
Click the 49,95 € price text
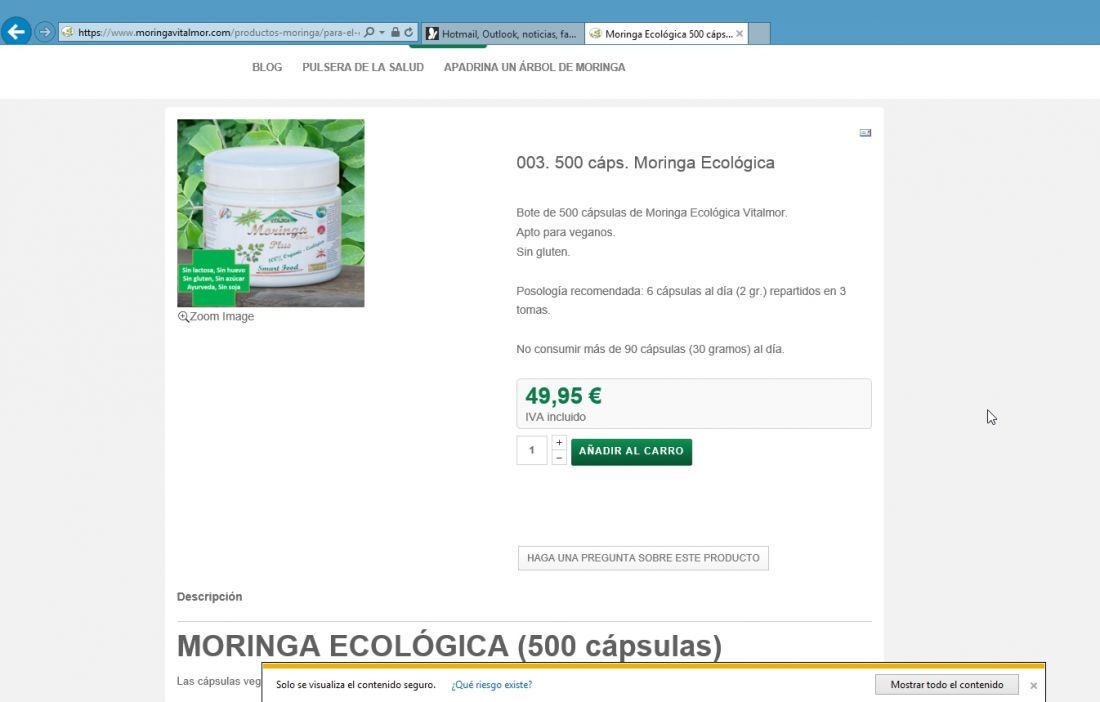[563, 396]
